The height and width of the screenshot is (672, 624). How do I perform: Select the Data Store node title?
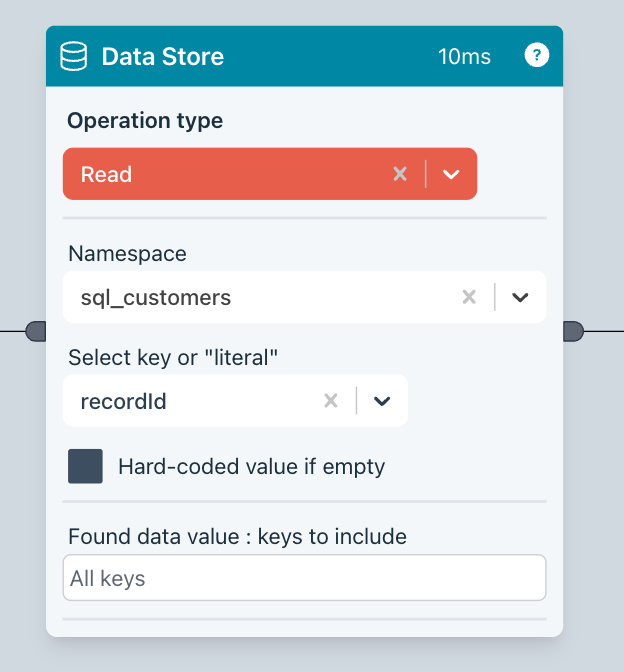[x=163, y=56]
